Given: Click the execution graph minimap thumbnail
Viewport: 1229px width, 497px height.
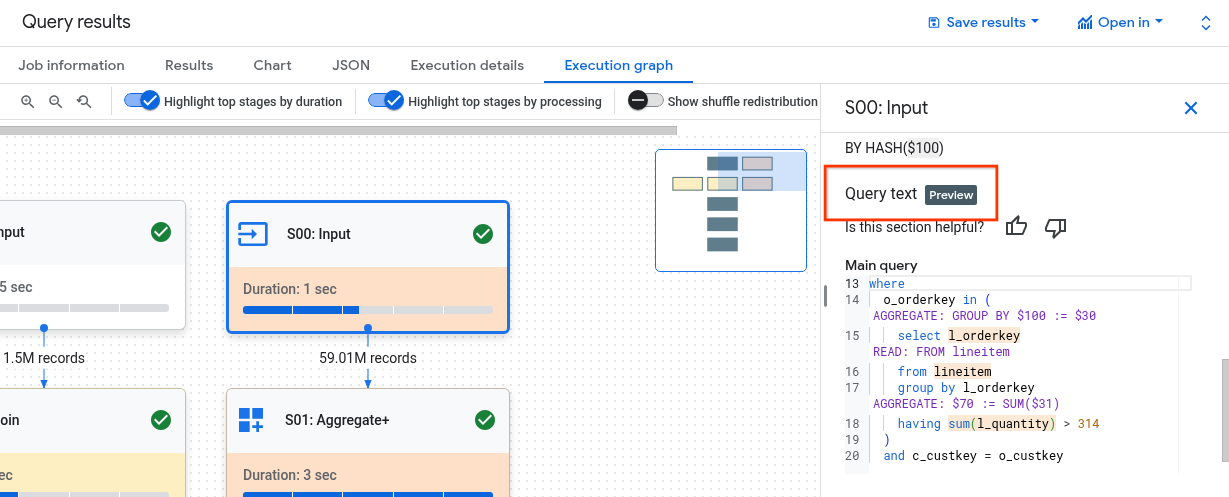Looking at the screenshot, I should 730,210.
